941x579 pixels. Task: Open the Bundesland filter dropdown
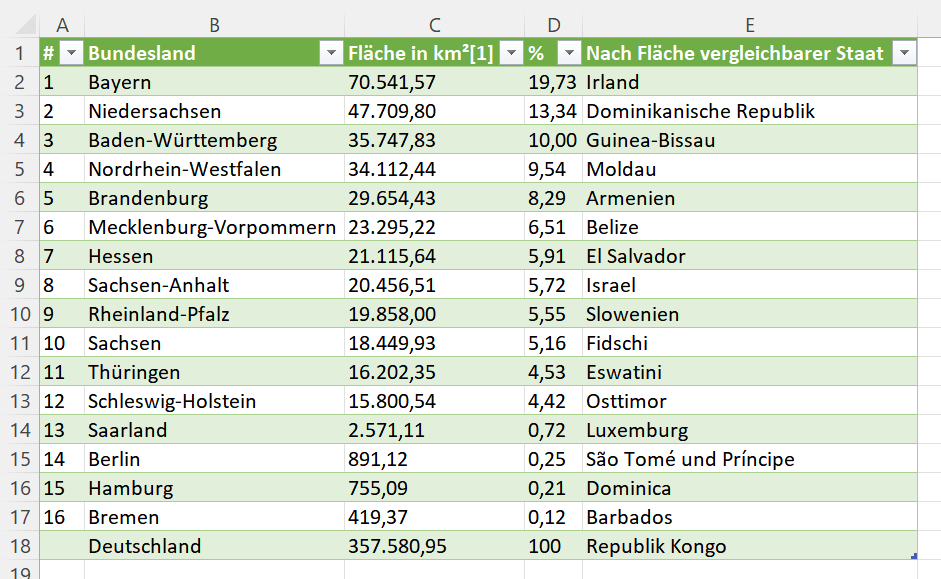click(x=331, y=53)
